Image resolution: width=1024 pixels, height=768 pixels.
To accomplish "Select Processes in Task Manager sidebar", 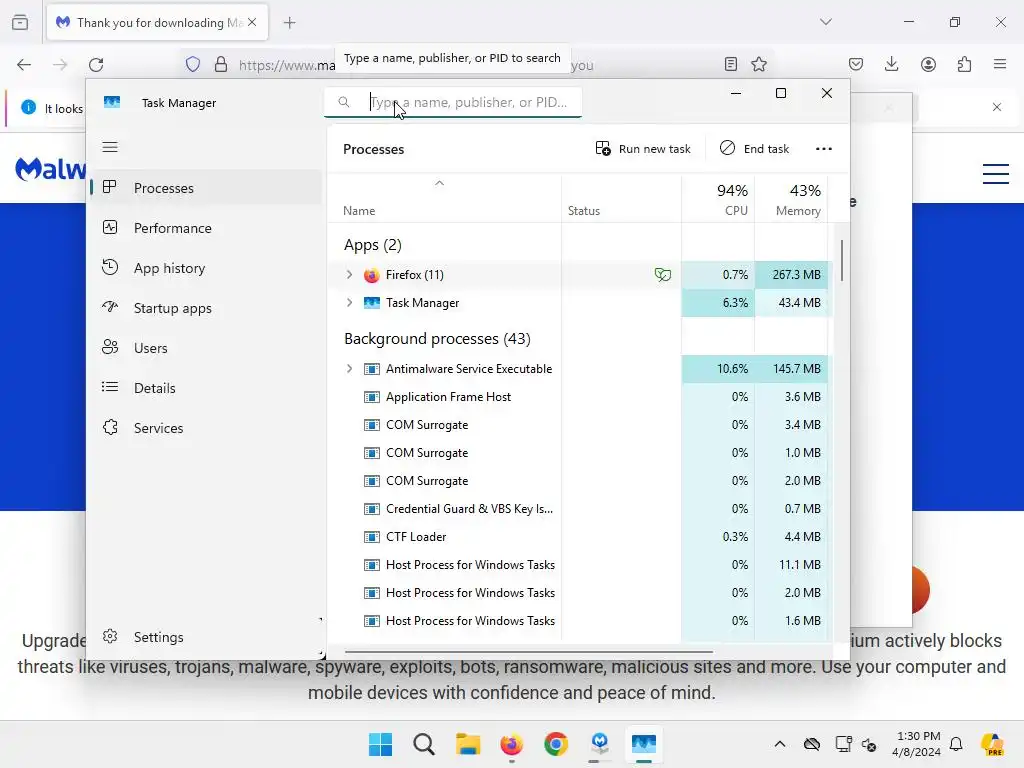I will [206, 188].
